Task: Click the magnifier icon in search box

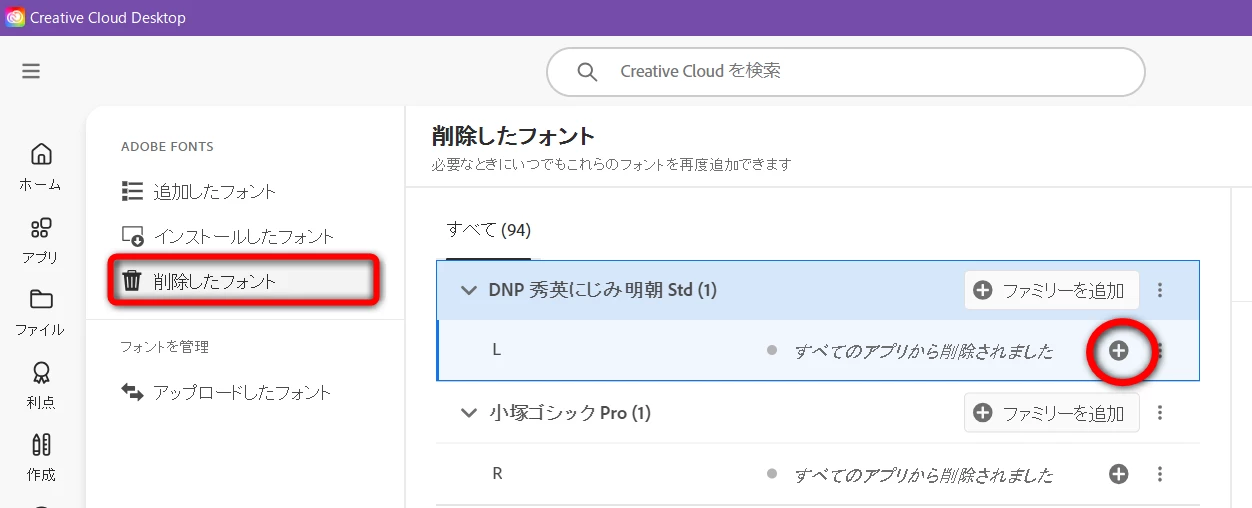Action: 588,72
